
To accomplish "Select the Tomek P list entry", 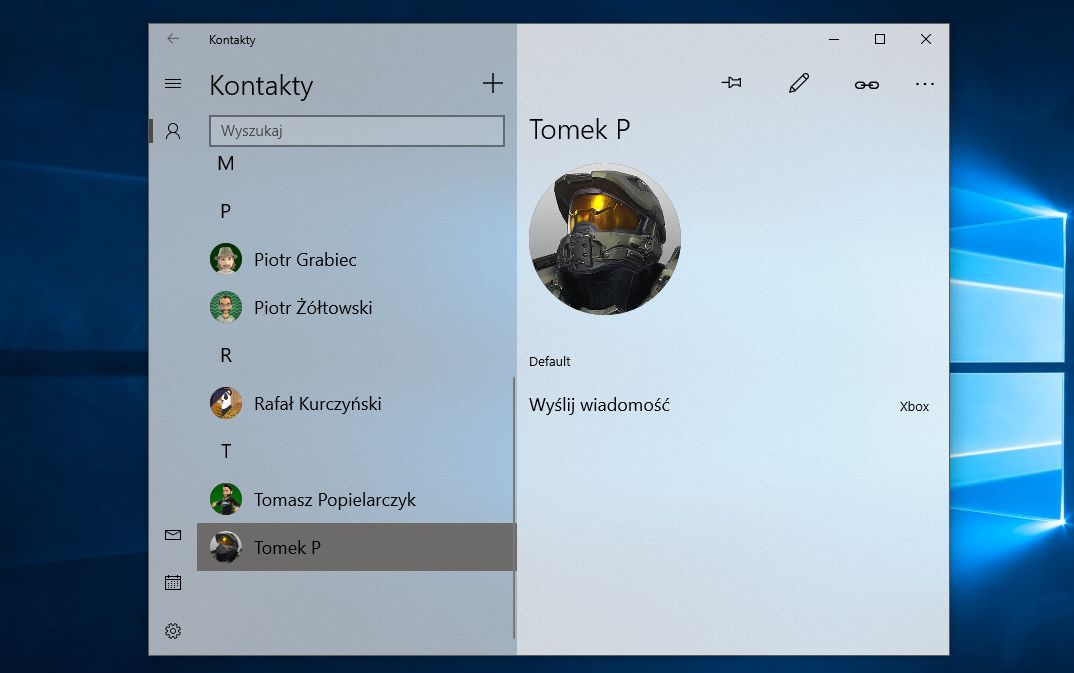I will pos(355,547).
